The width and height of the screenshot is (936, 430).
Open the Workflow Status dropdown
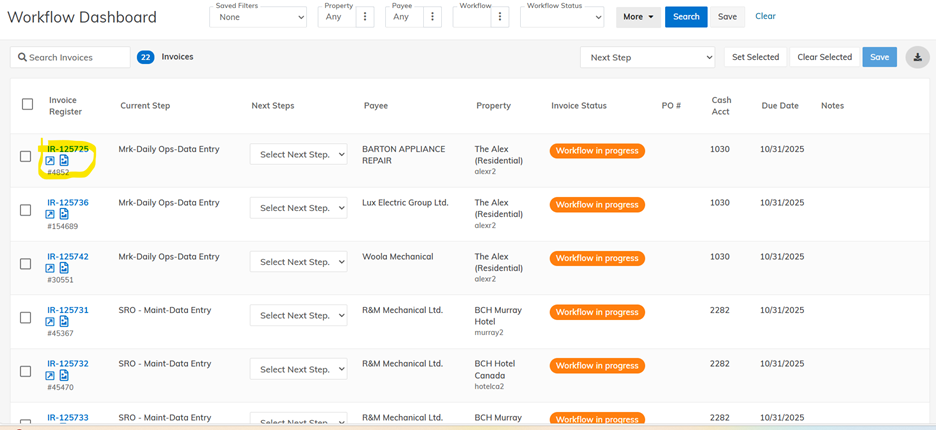[x=562, y=17]
